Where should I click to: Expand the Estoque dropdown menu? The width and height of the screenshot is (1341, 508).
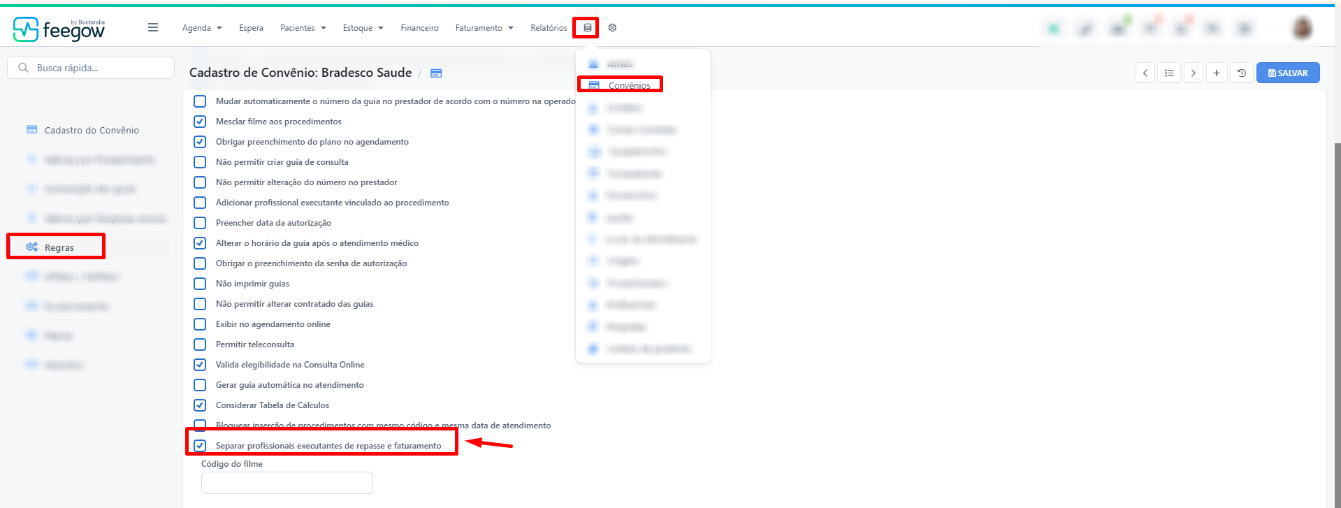(x=363, y=28)
